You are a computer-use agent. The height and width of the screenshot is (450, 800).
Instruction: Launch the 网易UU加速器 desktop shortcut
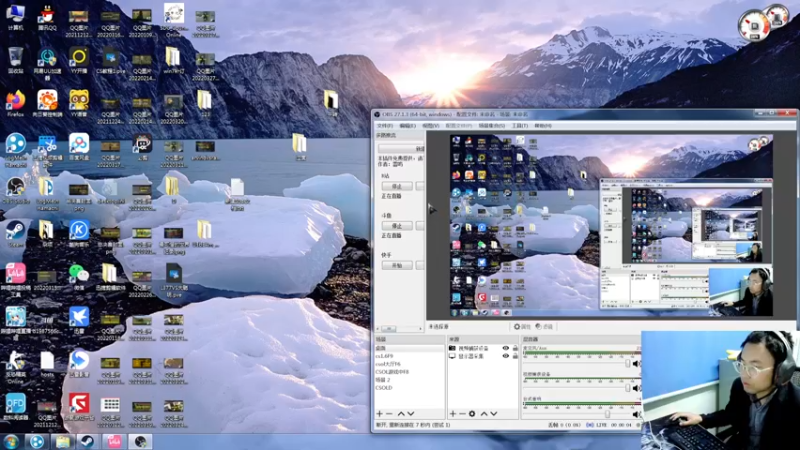click(x=47, y=63)
